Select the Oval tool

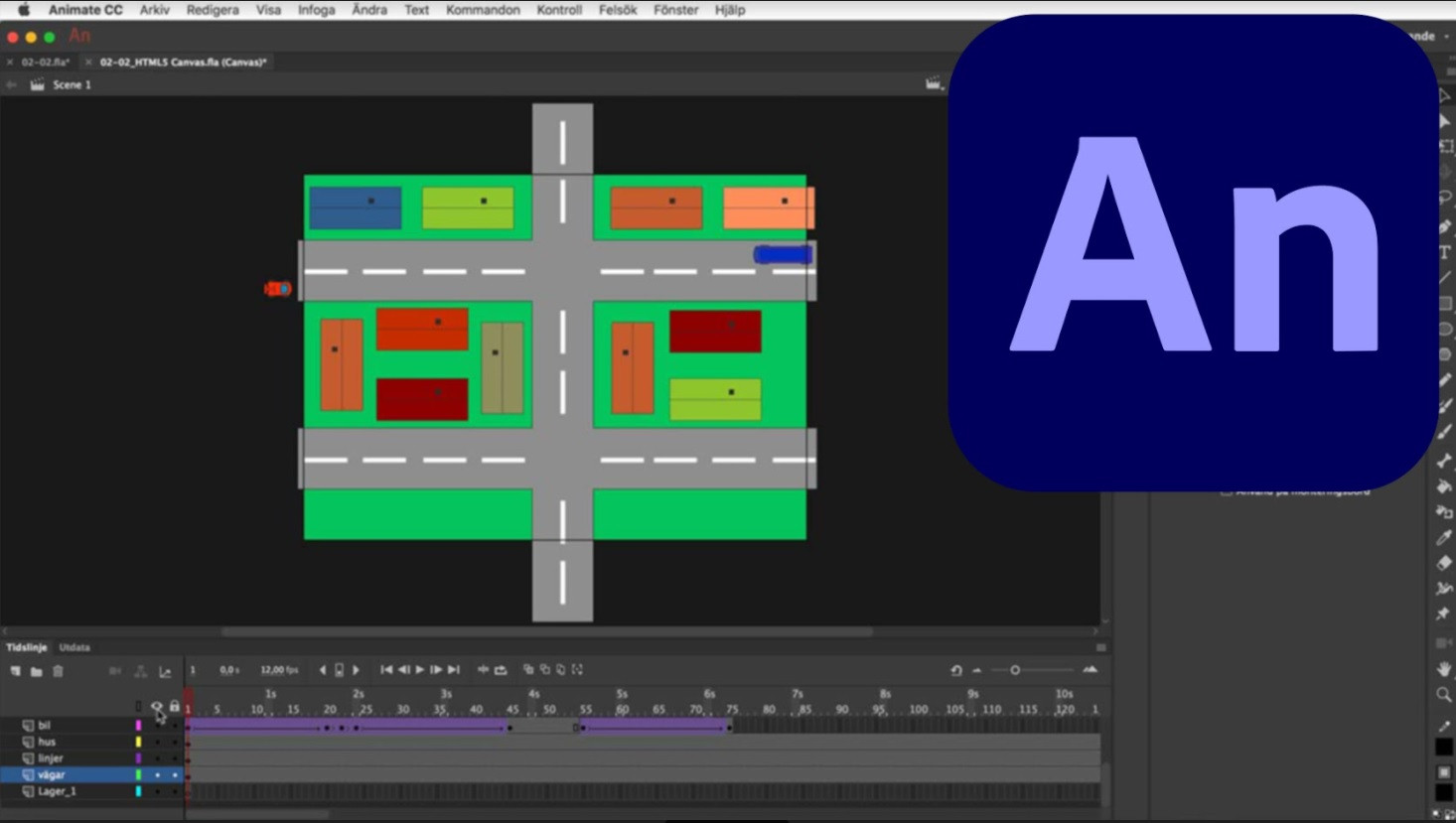click(x=1445, y=330)
